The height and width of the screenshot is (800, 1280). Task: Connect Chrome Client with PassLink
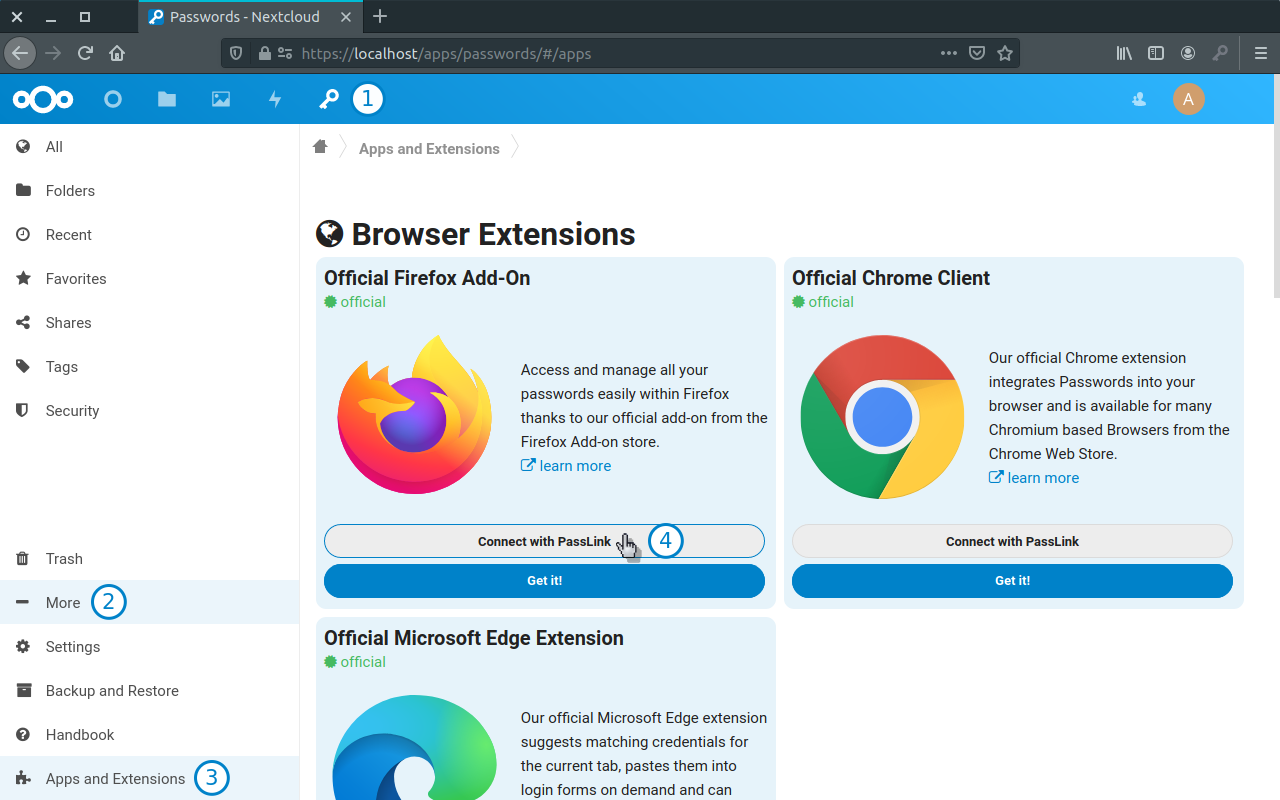coord(1012,541)
